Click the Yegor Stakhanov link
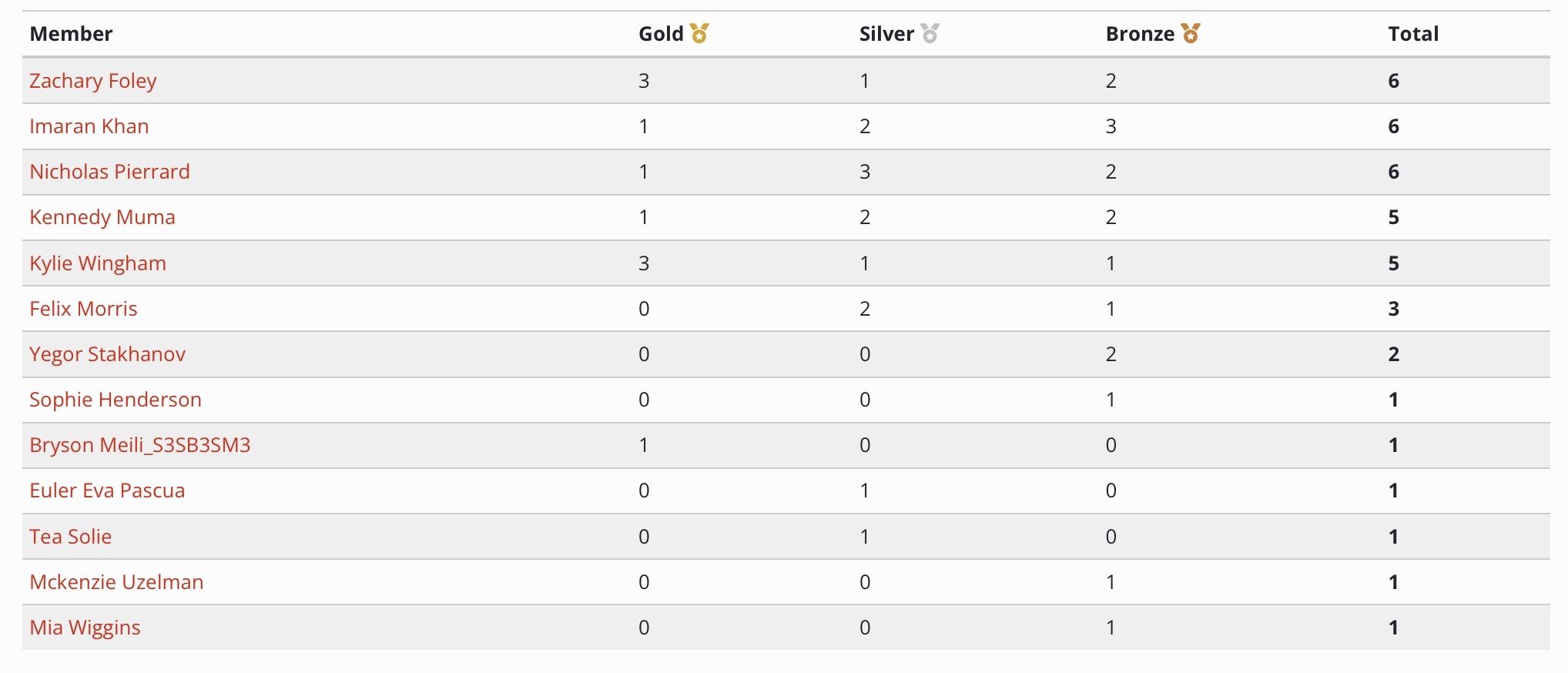Viewport: 1568px width, 673px height. point(108,354)
